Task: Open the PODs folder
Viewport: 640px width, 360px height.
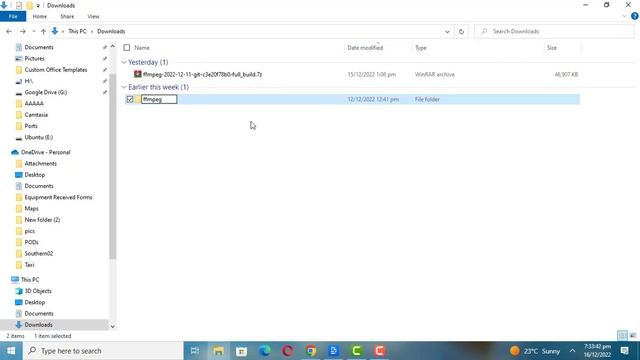Action: pos(31,242)
